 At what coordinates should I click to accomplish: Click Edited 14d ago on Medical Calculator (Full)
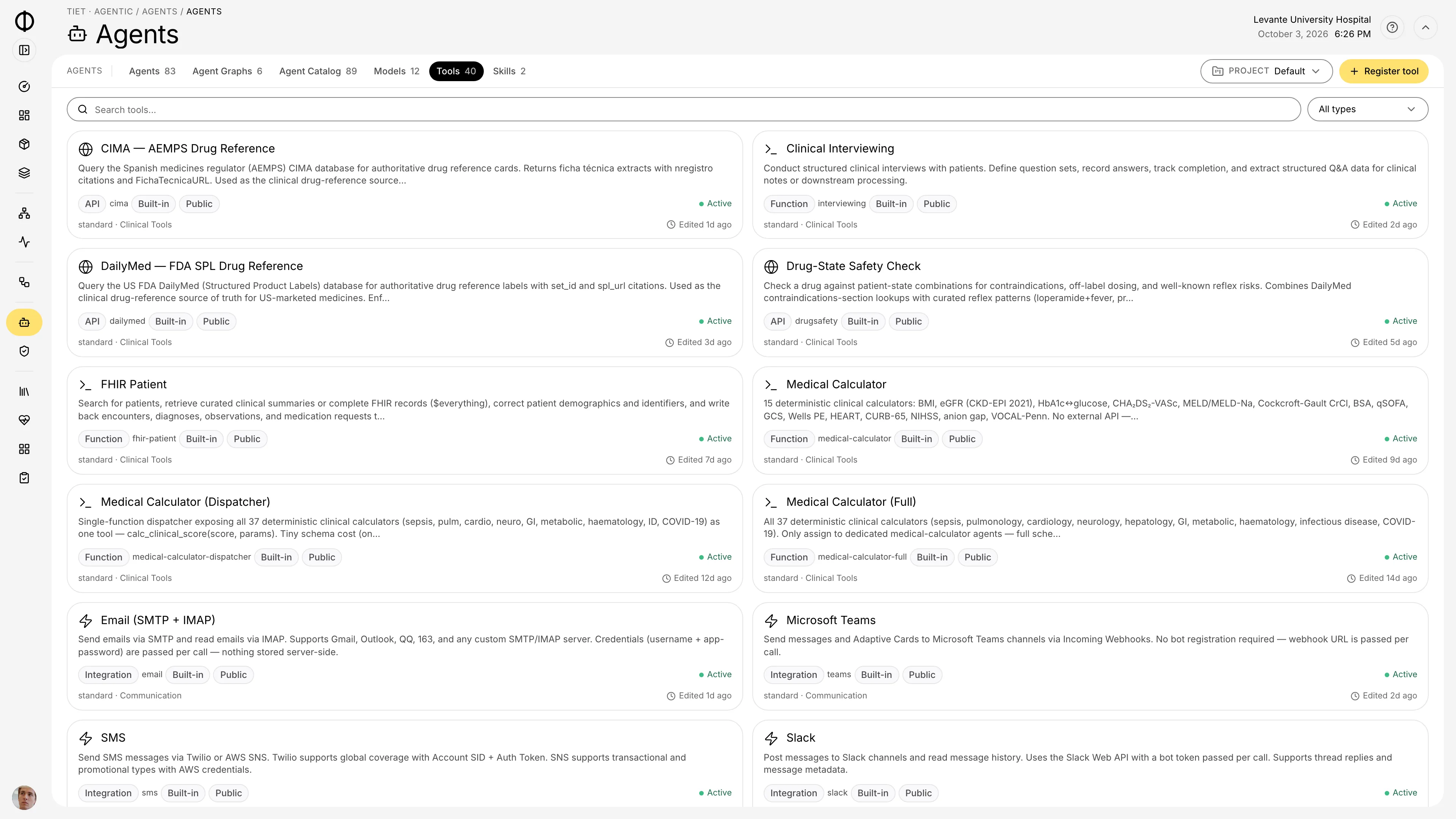click(x=1382, y=578)
